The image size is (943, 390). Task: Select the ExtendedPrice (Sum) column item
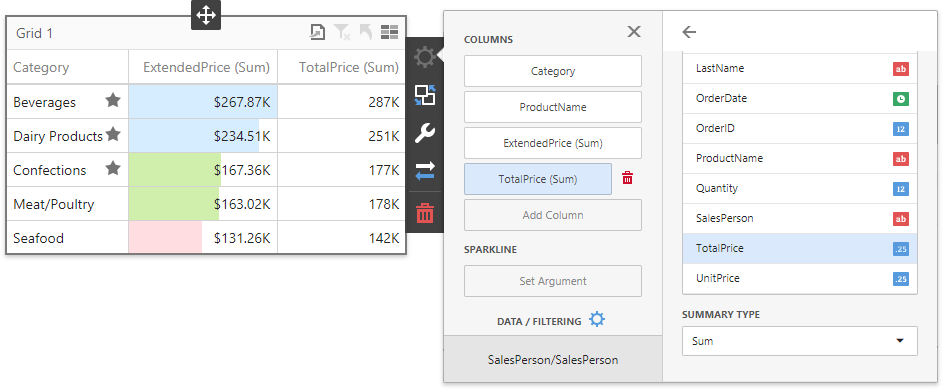pos(553,143)
